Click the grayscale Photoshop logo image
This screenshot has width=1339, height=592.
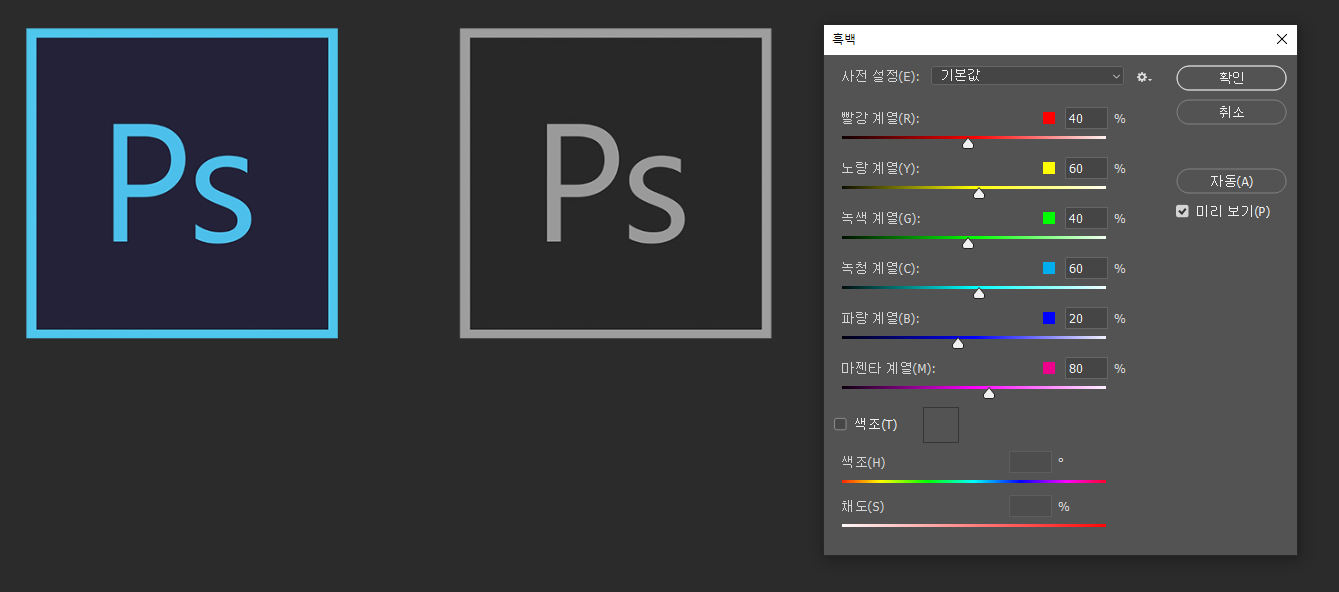pos(615,183)
